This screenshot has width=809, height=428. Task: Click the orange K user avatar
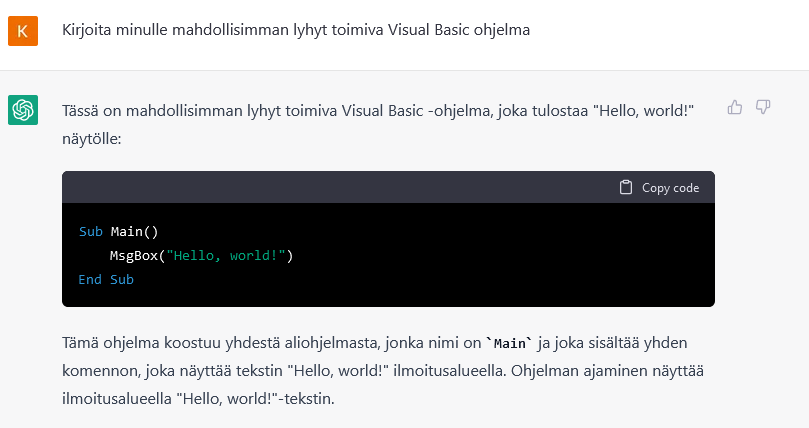pyautogui.click(x=23, y=31)
